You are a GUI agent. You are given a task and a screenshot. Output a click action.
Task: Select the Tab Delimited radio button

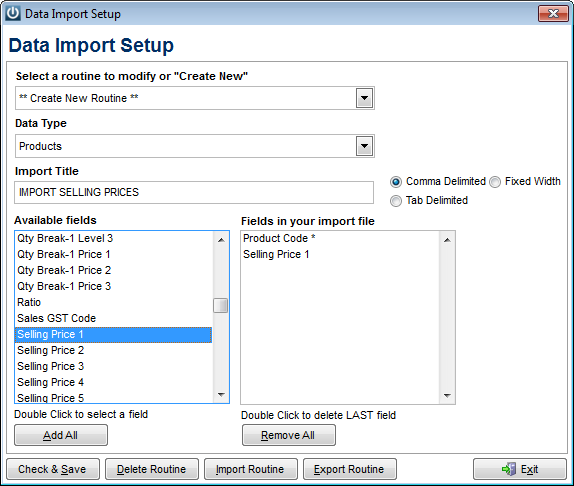[x=396, y=201]
